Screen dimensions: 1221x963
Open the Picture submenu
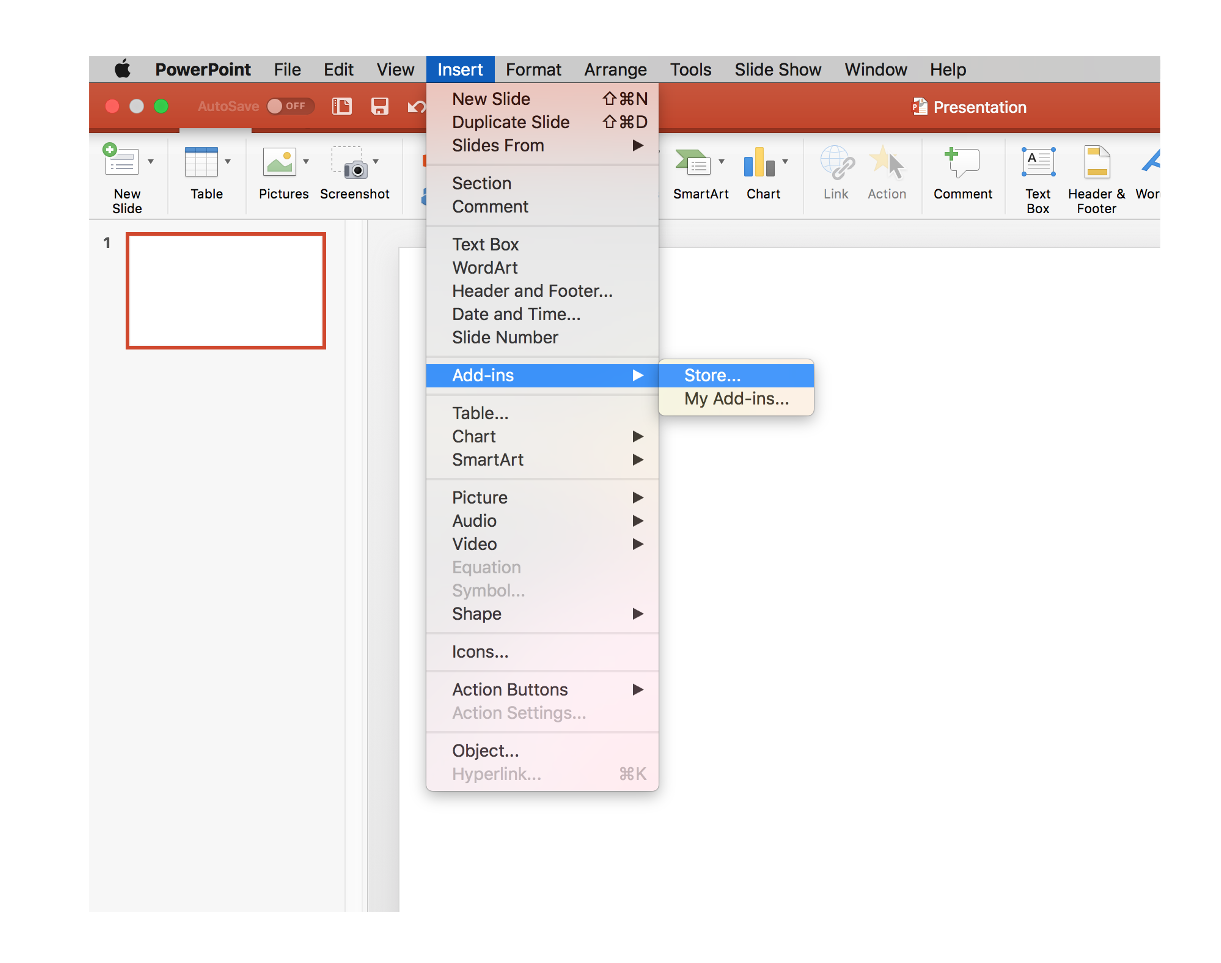542,497
